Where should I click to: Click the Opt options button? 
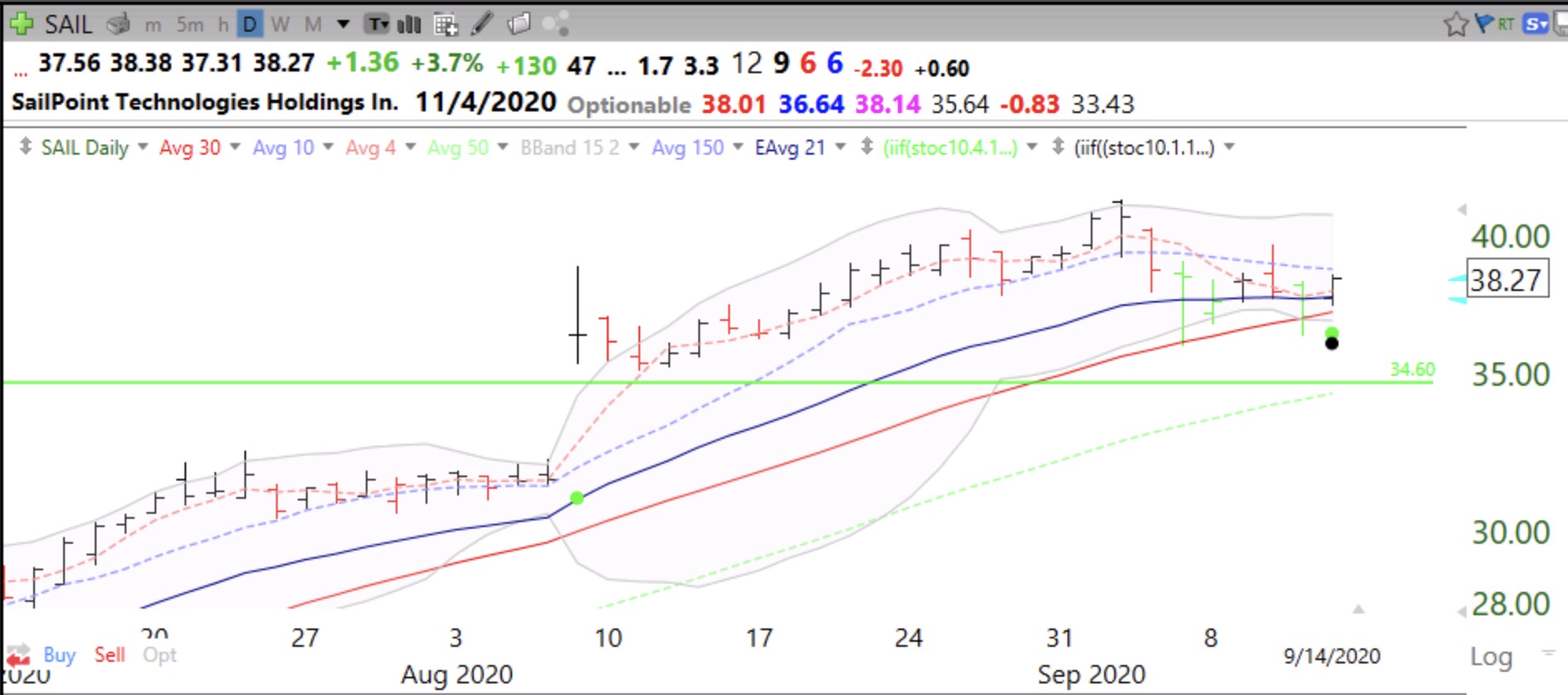(160, 655)
